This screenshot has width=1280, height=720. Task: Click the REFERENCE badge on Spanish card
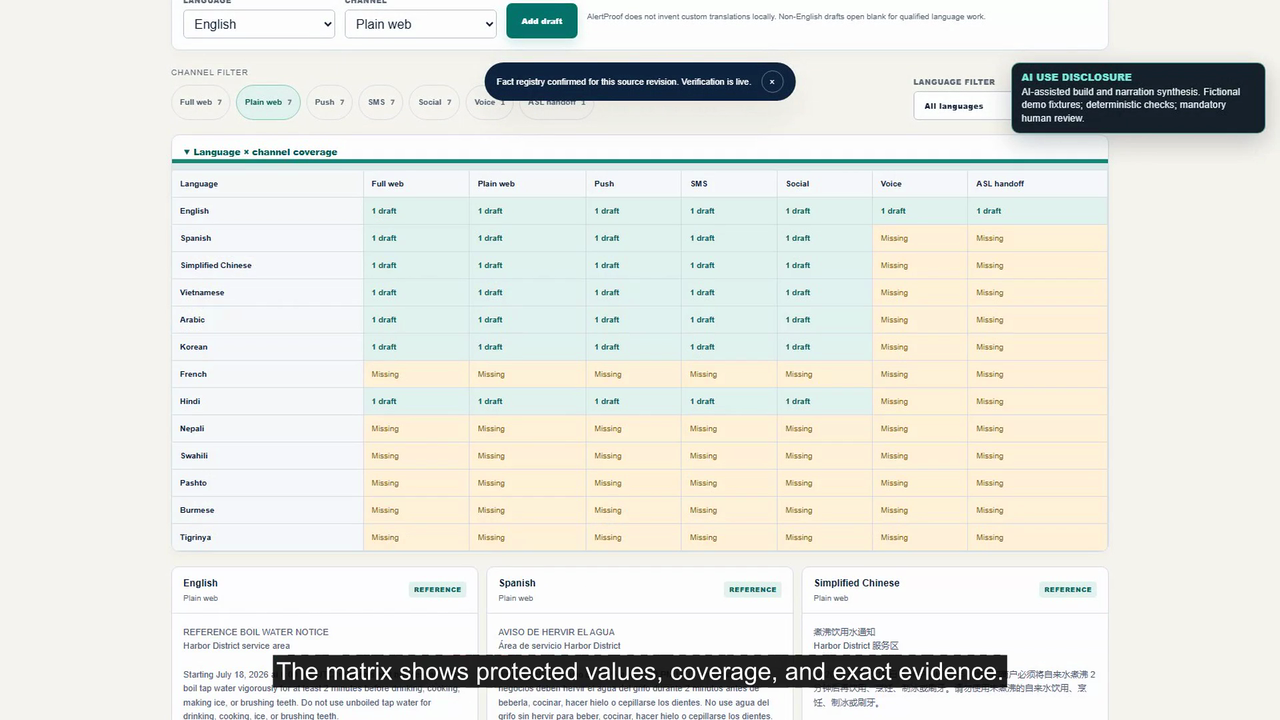753,590
